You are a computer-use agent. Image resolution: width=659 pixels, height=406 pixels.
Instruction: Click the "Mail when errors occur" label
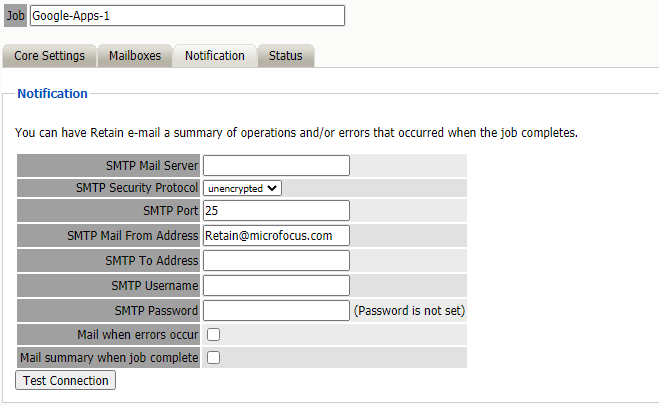coord(137,334)
